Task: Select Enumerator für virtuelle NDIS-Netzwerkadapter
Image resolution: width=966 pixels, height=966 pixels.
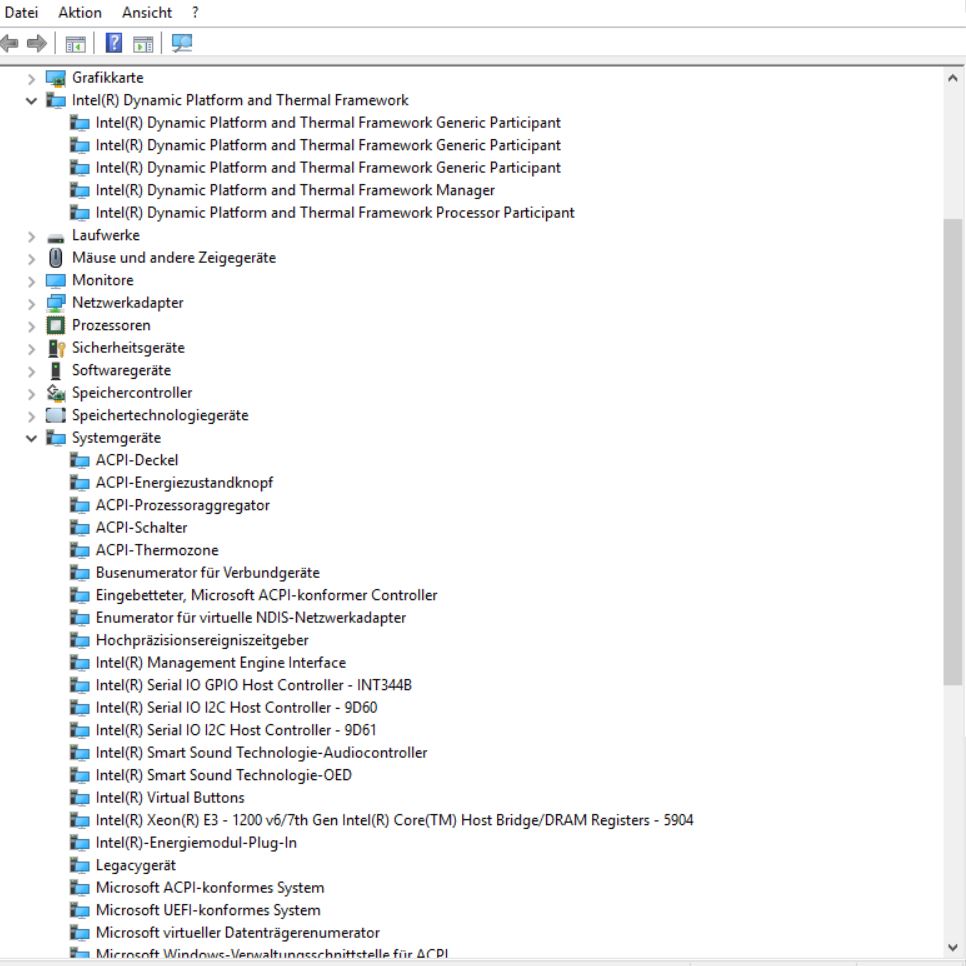Action: click(251, 617)
